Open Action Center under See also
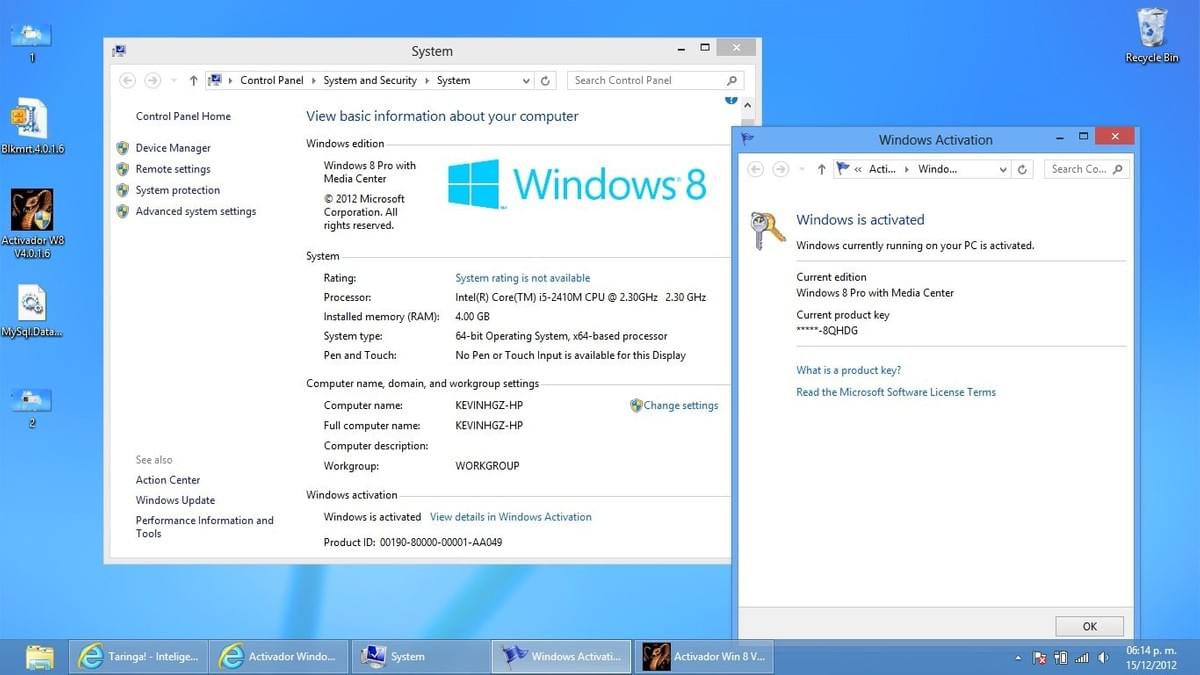 click(x=168, y=480)
